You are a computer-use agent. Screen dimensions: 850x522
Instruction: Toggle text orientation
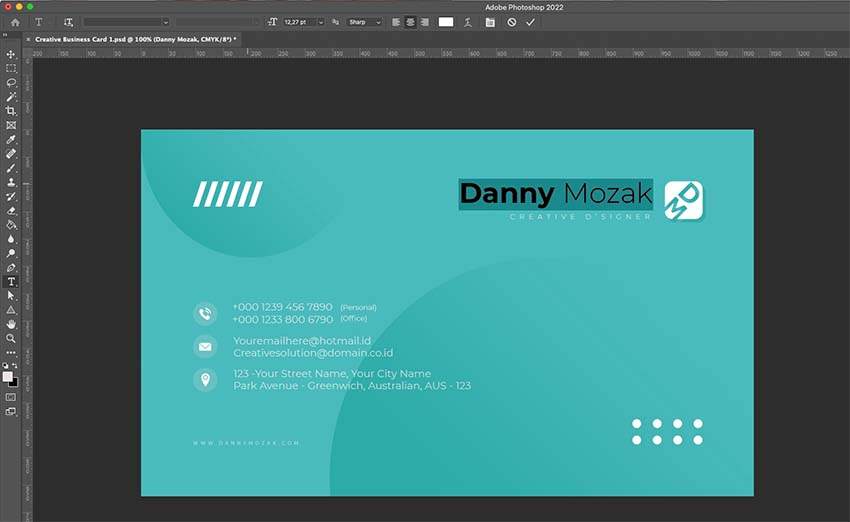[x=68, y=22]
